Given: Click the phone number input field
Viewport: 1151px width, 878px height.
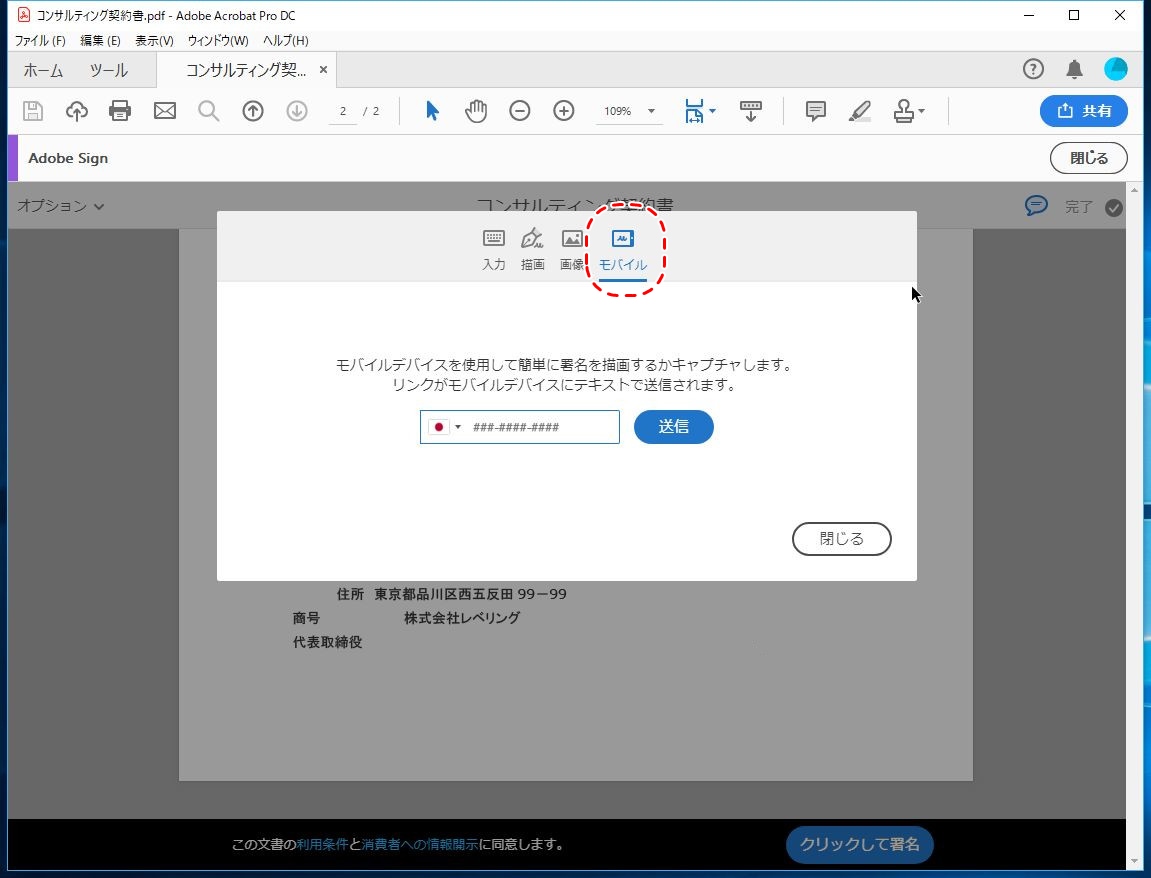Looking at the screenshot, I should click(x=540, y=427).
